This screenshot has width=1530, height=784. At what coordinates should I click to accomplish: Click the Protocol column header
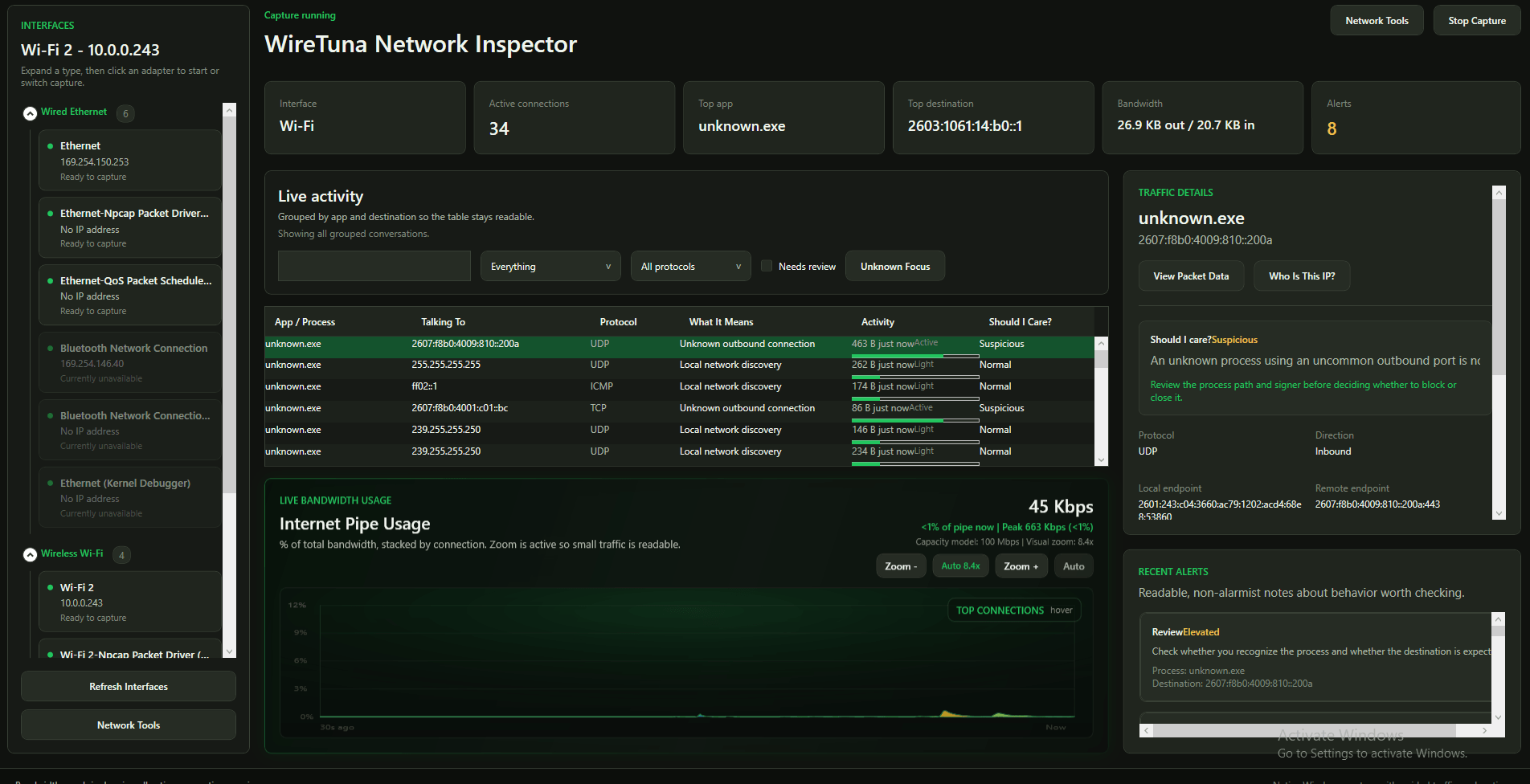point(618,322)
